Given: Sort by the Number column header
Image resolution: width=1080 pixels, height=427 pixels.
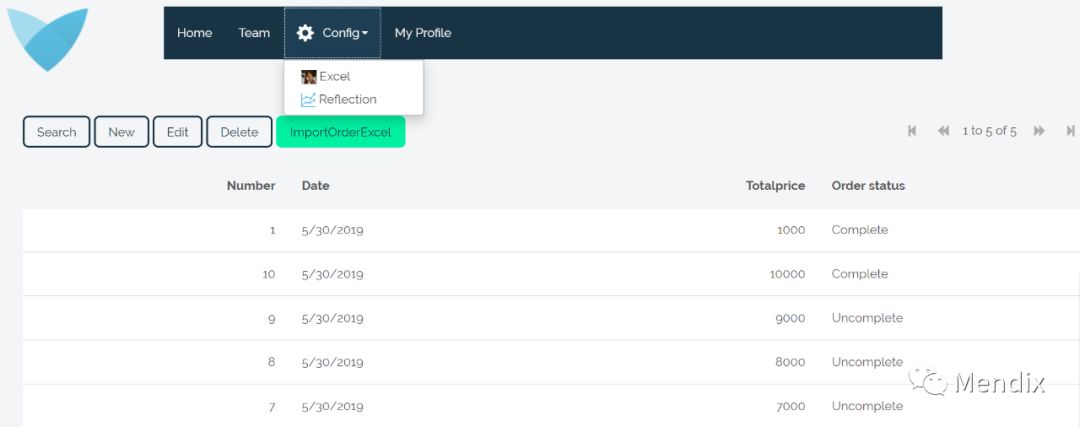Looking at the screenshot, I should click(x=251, y=185).
